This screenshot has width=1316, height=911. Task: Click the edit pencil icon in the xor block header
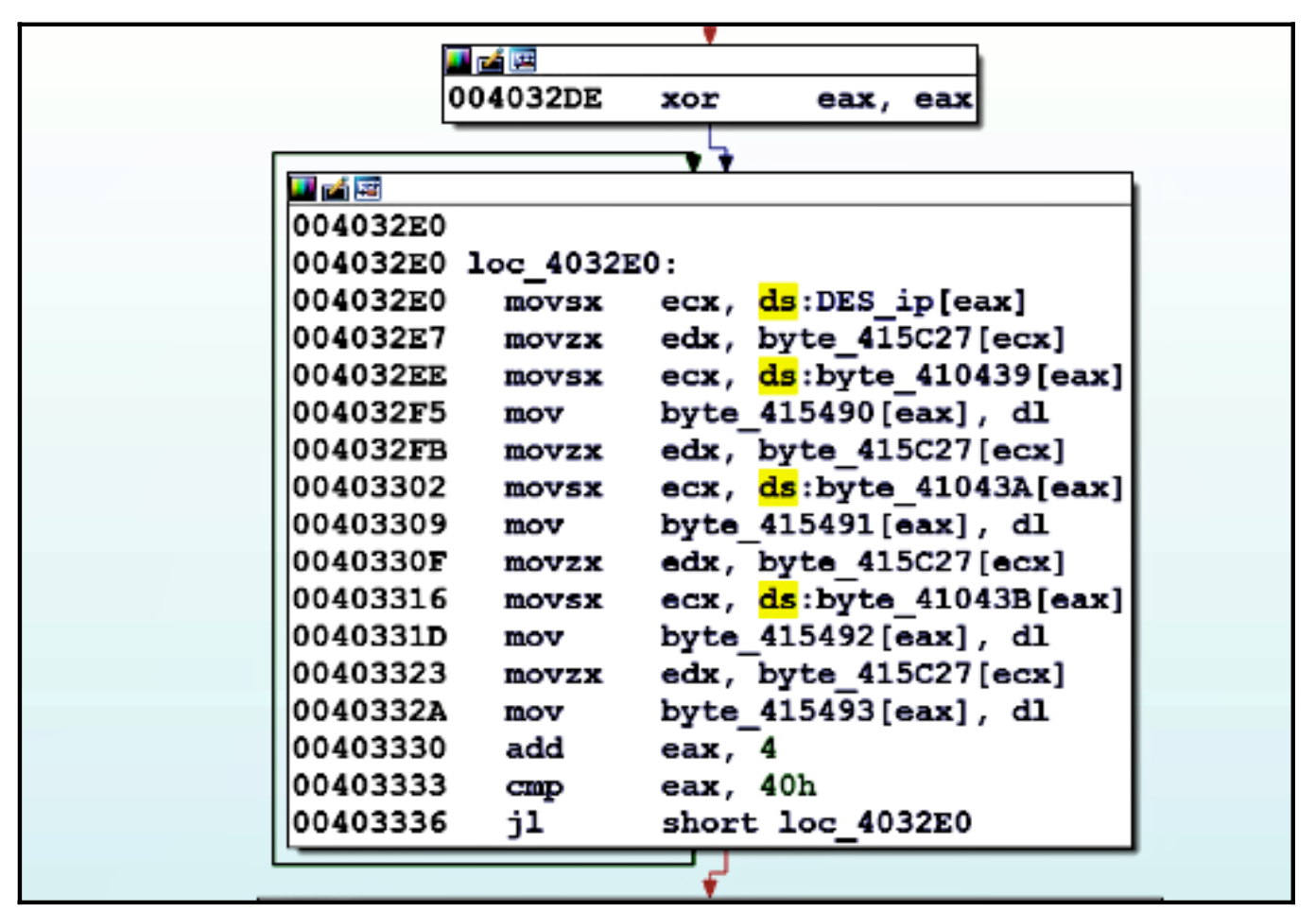(x=491, y=60)
